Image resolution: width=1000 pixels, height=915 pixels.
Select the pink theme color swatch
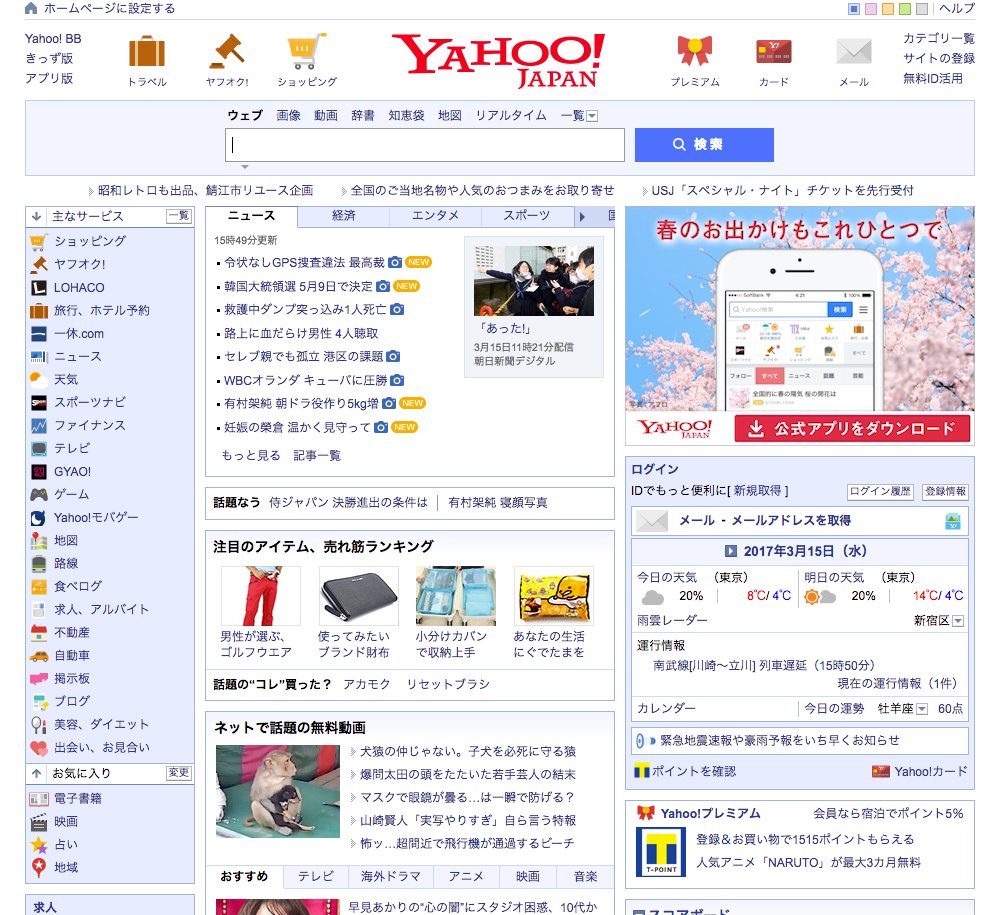(871, 9)
